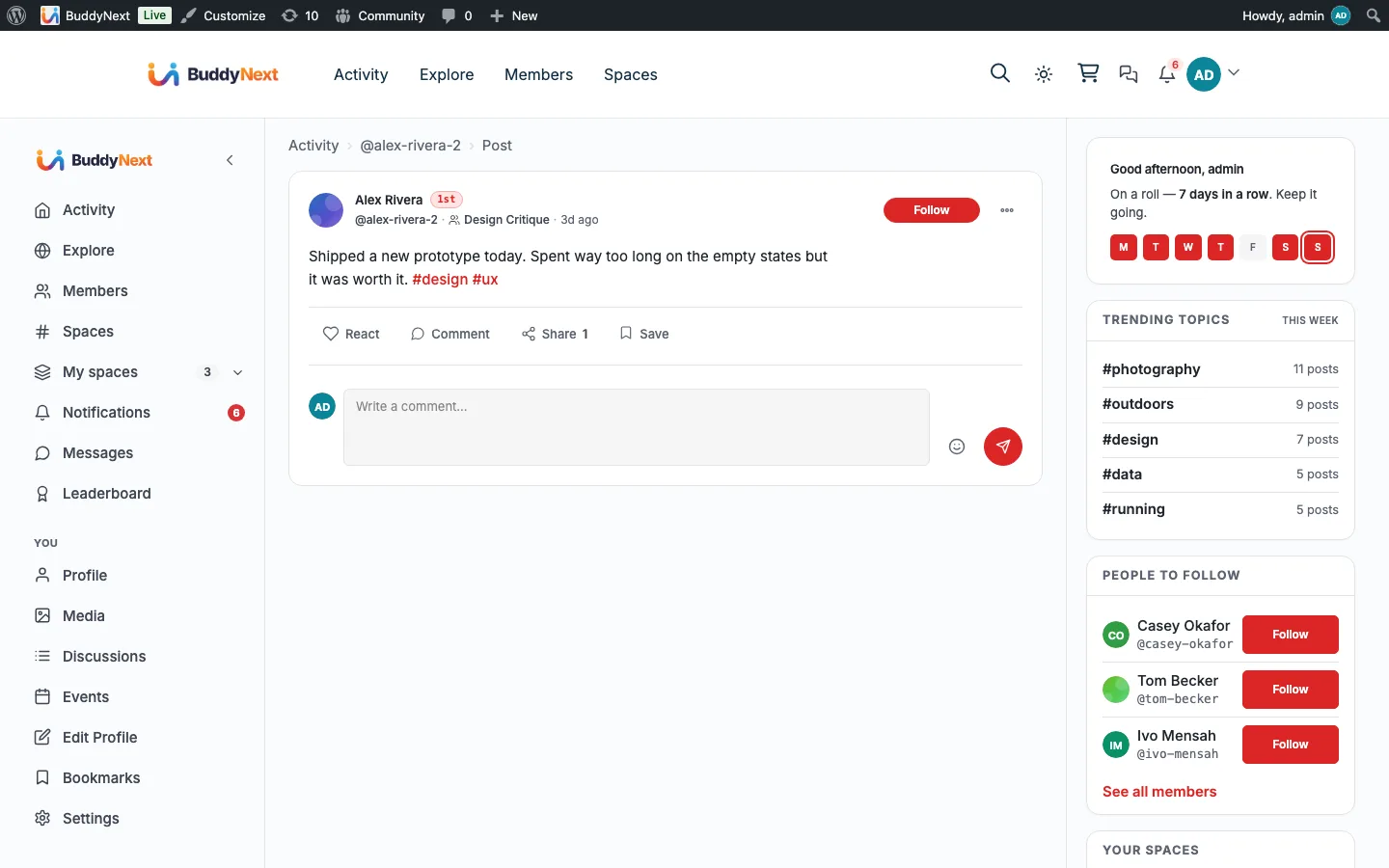1389x868 pixels.
Task: Open Explore in the top navigation
Action: click(x=447, y=74)
